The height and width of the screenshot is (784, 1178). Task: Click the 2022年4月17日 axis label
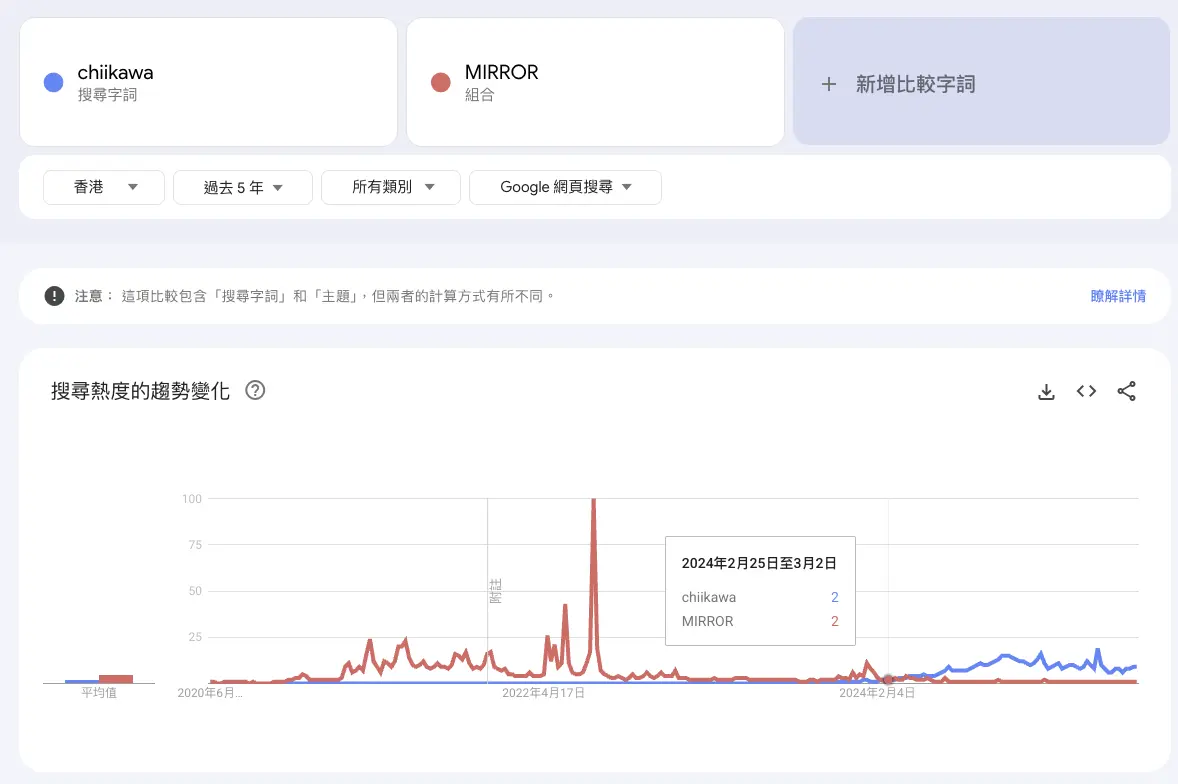point(543,692)
